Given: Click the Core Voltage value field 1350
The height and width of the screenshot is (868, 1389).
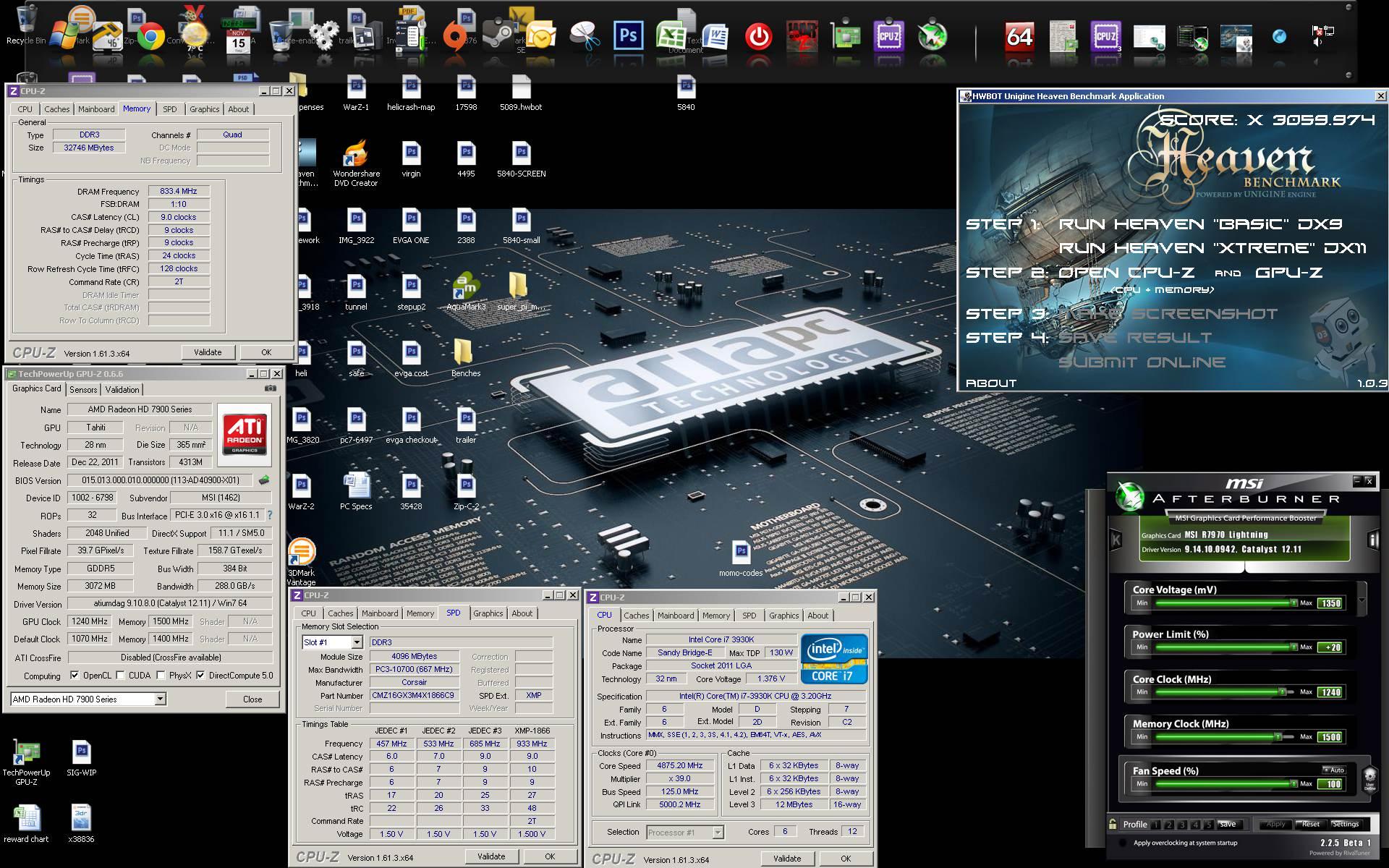Looking at the screenshot, I should (1331, 603).
